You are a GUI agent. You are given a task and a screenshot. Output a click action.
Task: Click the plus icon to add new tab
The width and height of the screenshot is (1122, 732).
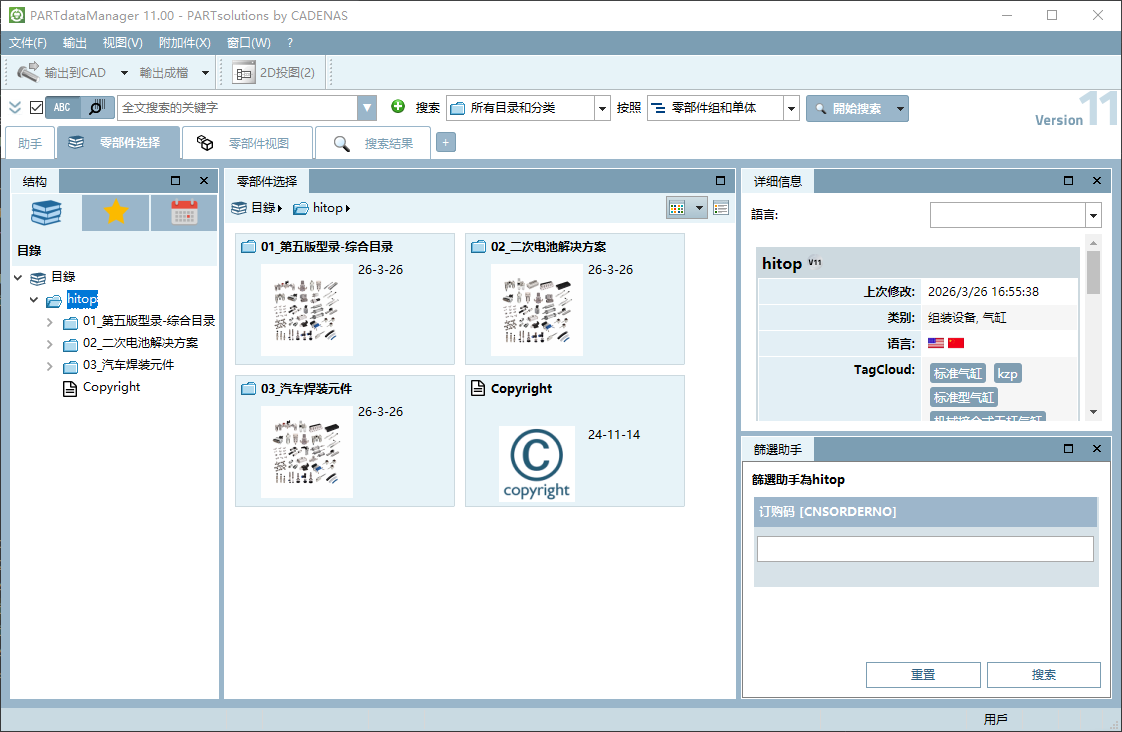click(446, 143)
